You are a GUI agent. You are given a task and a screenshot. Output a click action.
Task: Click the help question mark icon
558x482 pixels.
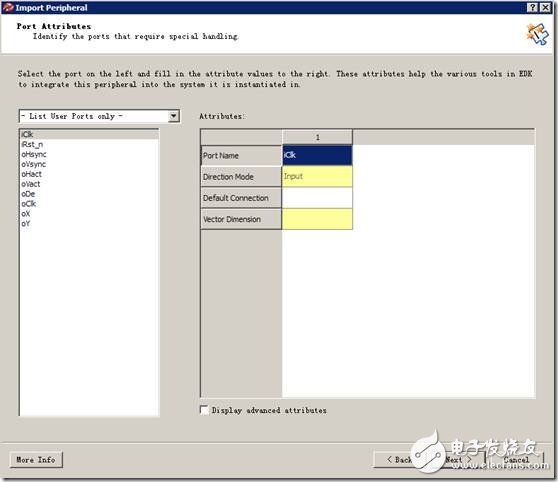pyautogui.click(x=532, y=7)
